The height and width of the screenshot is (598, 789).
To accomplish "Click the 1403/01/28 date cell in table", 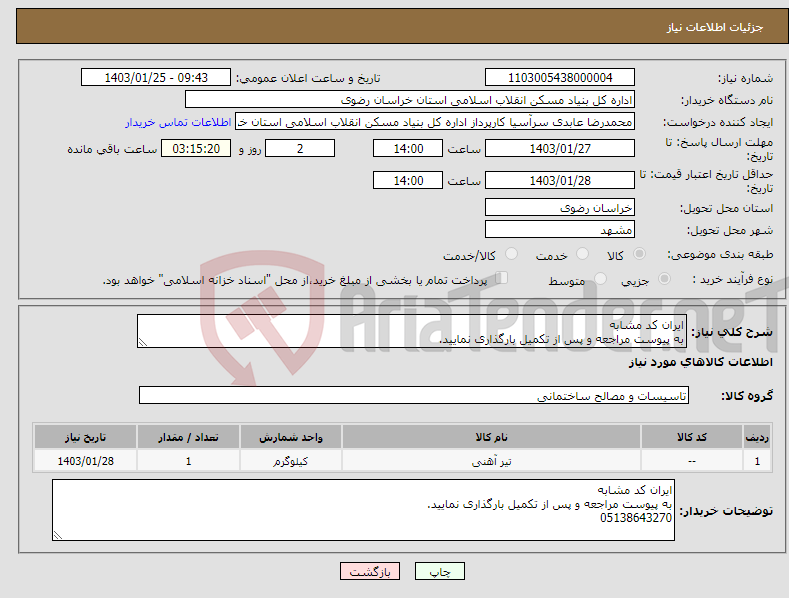I will 86,461.
